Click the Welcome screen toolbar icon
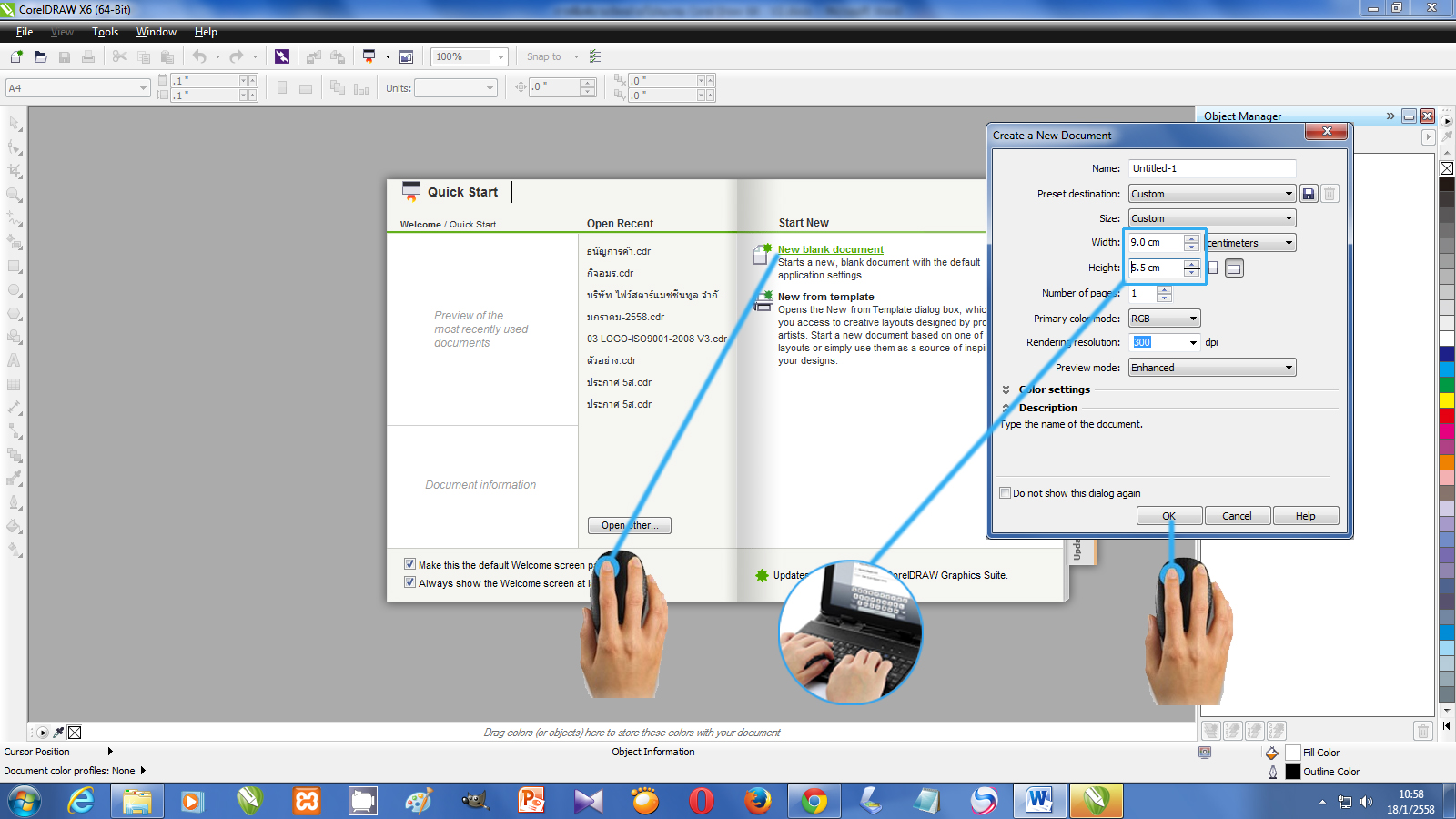 407,56
